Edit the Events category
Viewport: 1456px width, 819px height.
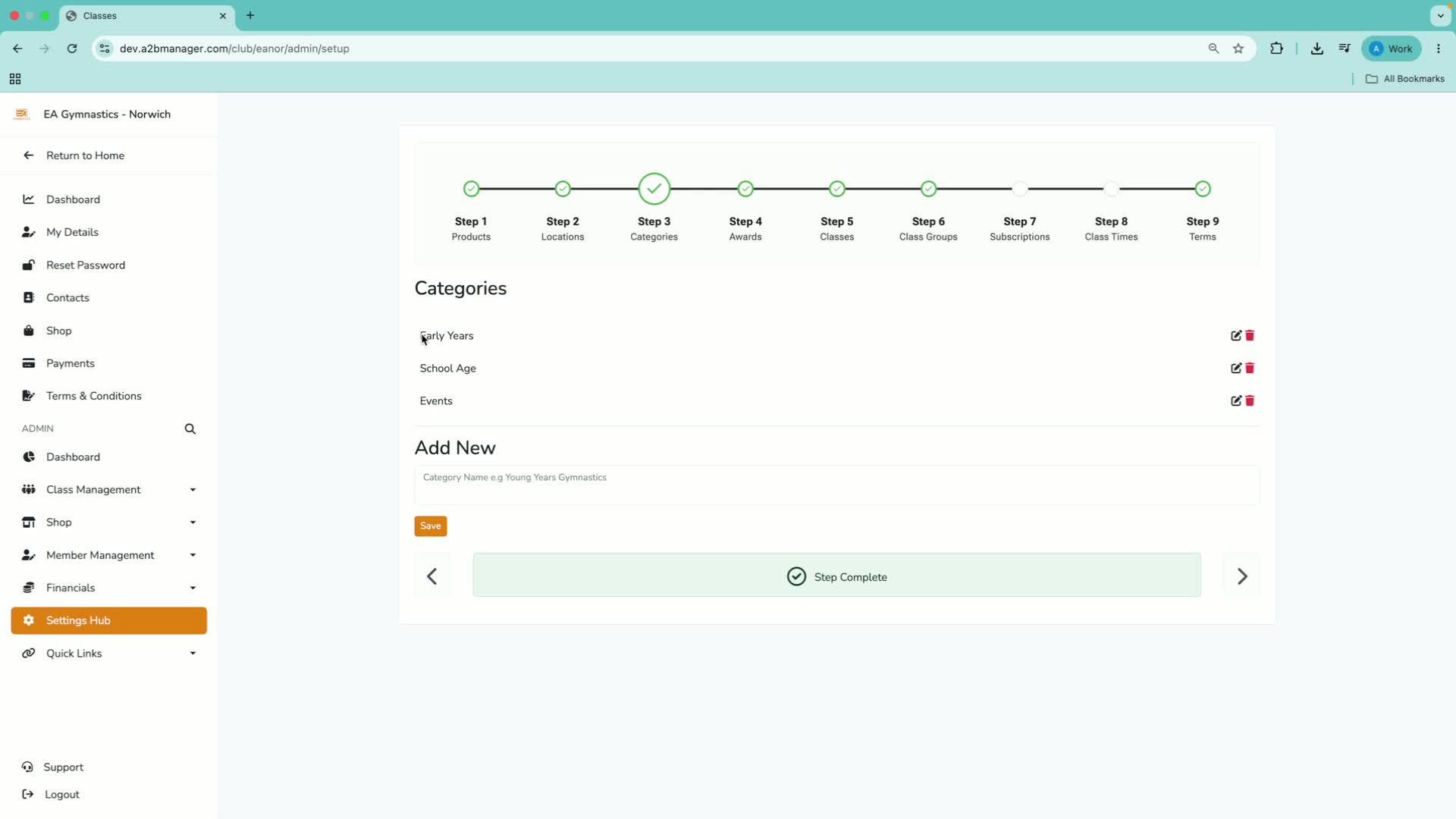point(1236,400)
